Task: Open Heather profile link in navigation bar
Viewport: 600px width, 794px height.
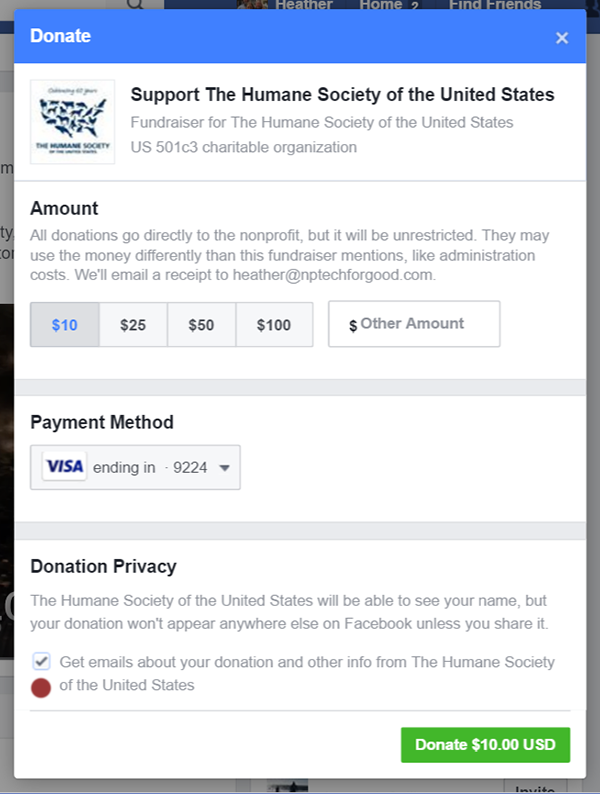Action: 304,5
